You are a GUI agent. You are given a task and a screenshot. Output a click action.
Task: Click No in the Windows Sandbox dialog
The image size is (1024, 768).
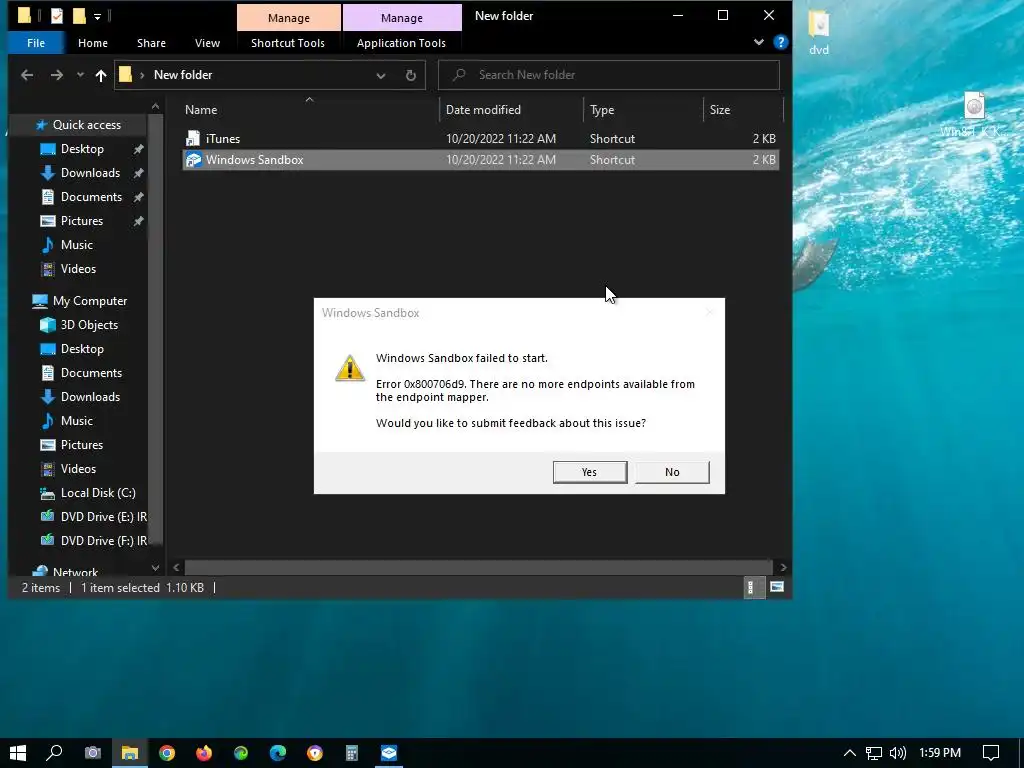[672, 472]
